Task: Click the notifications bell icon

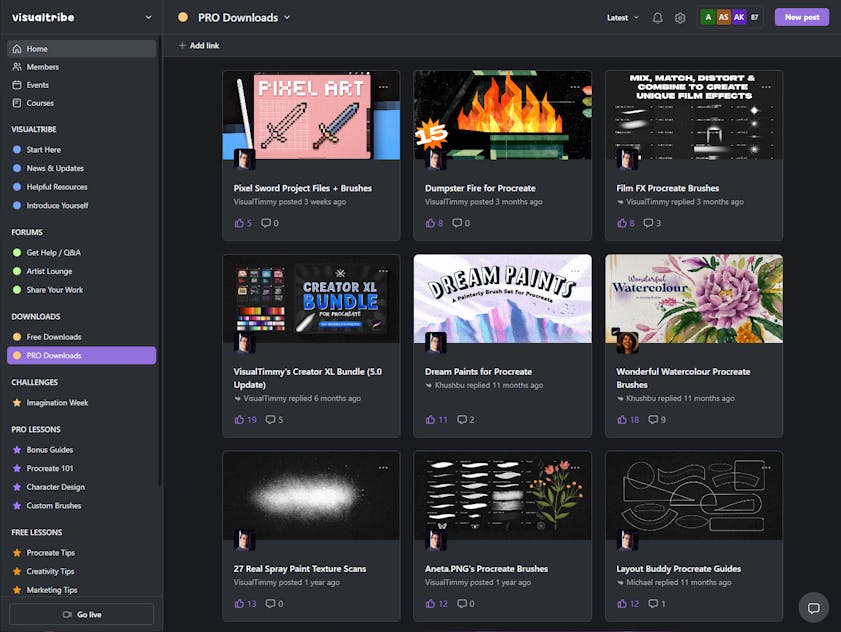Action: pyautogui.click(x=657, y=18)
